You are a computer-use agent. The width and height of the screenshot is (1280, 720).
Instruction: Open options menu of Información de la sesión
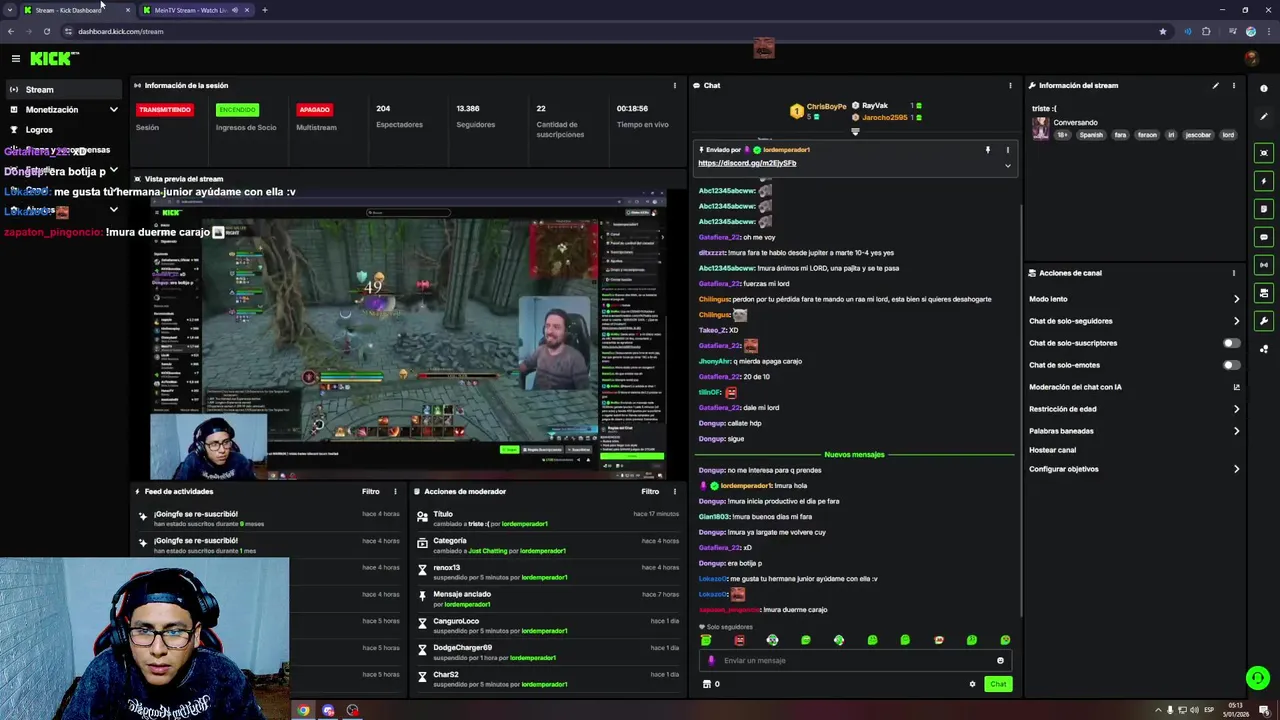pos(674,85)
